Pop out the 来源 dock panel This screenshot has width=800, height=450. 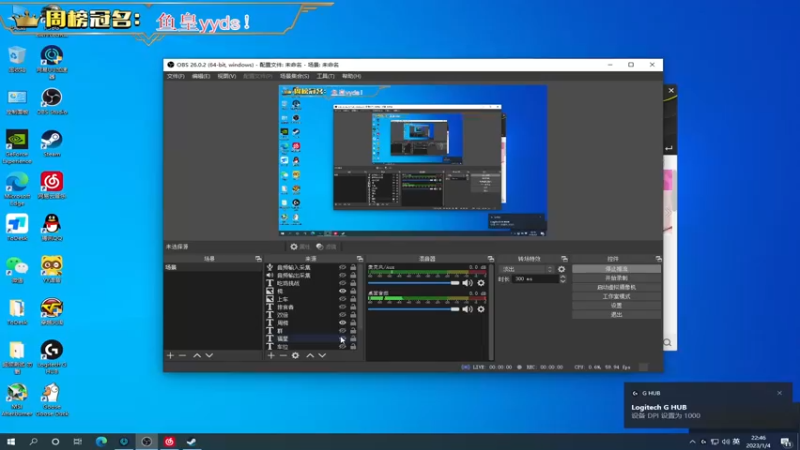point(360,259)
